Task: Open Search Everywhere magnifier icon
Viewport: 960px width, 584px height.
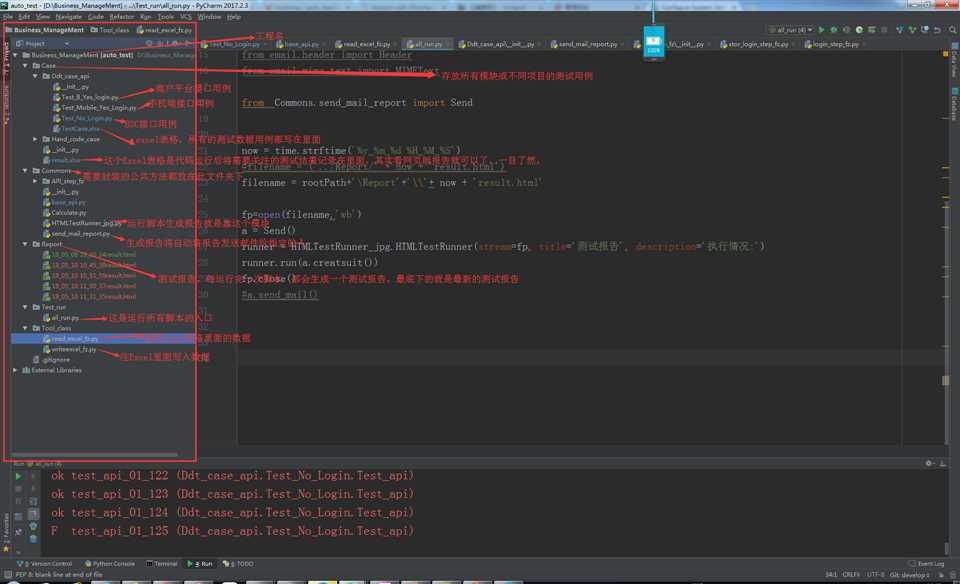Action: pos(953,29)
